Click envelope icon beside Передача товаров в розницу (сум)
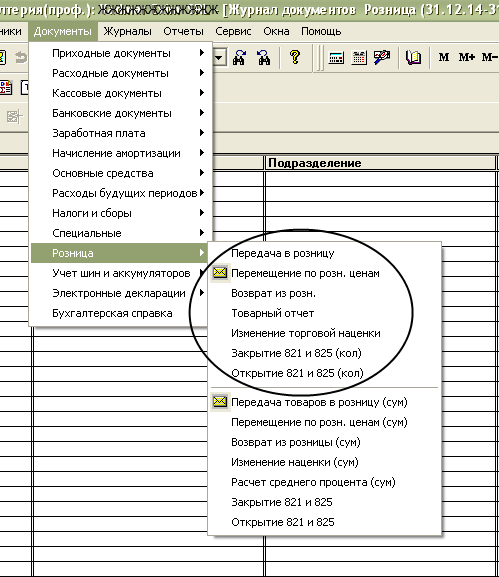Screen dimensions: 499x577 coord(220,401)
